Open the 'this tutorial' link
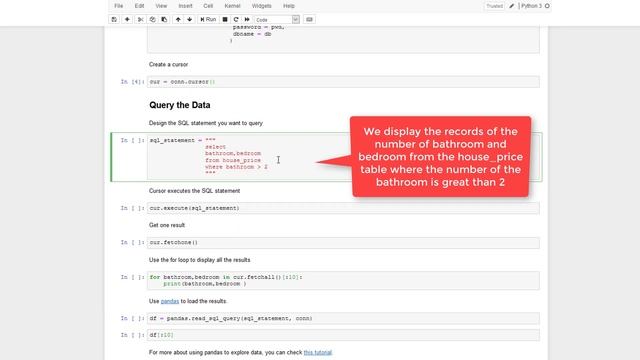 [x=318, y=352]
